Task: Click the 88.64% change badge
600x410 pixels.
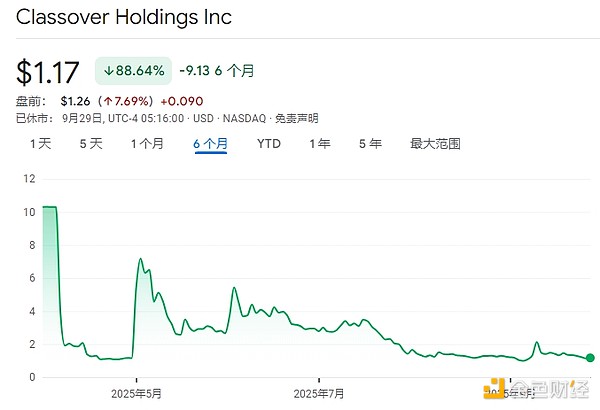Action: (134, 71)
